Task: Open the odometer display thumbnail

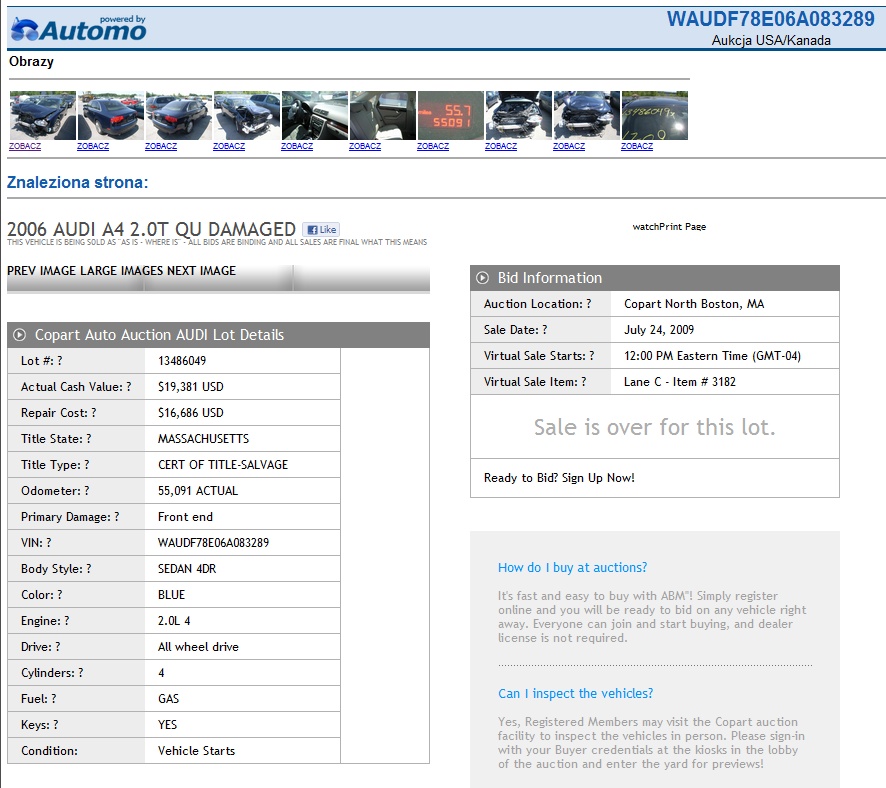Action: click(x=450, y=115)
